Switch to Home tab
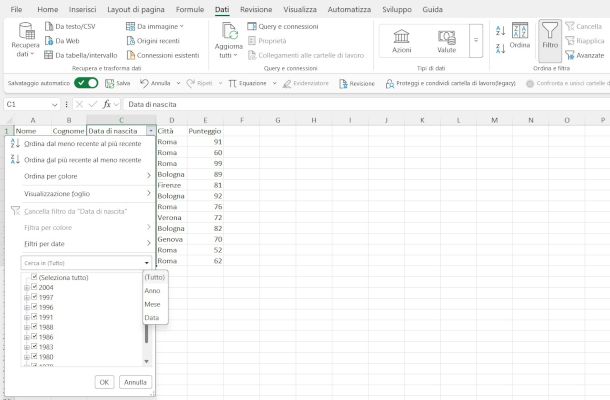Viewport: 610px width, 400px height. click(x=47, y=9)
